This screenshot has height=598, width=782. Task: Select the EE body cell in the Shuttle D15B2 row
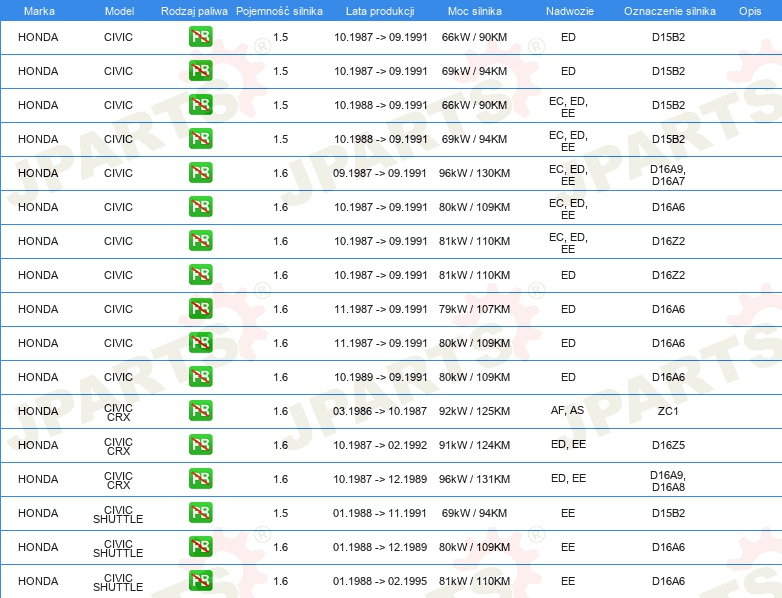point(568,513)
